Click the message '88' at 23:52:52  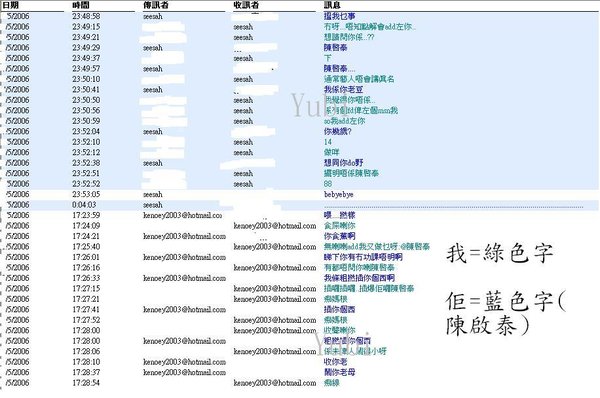click(328, 184)
